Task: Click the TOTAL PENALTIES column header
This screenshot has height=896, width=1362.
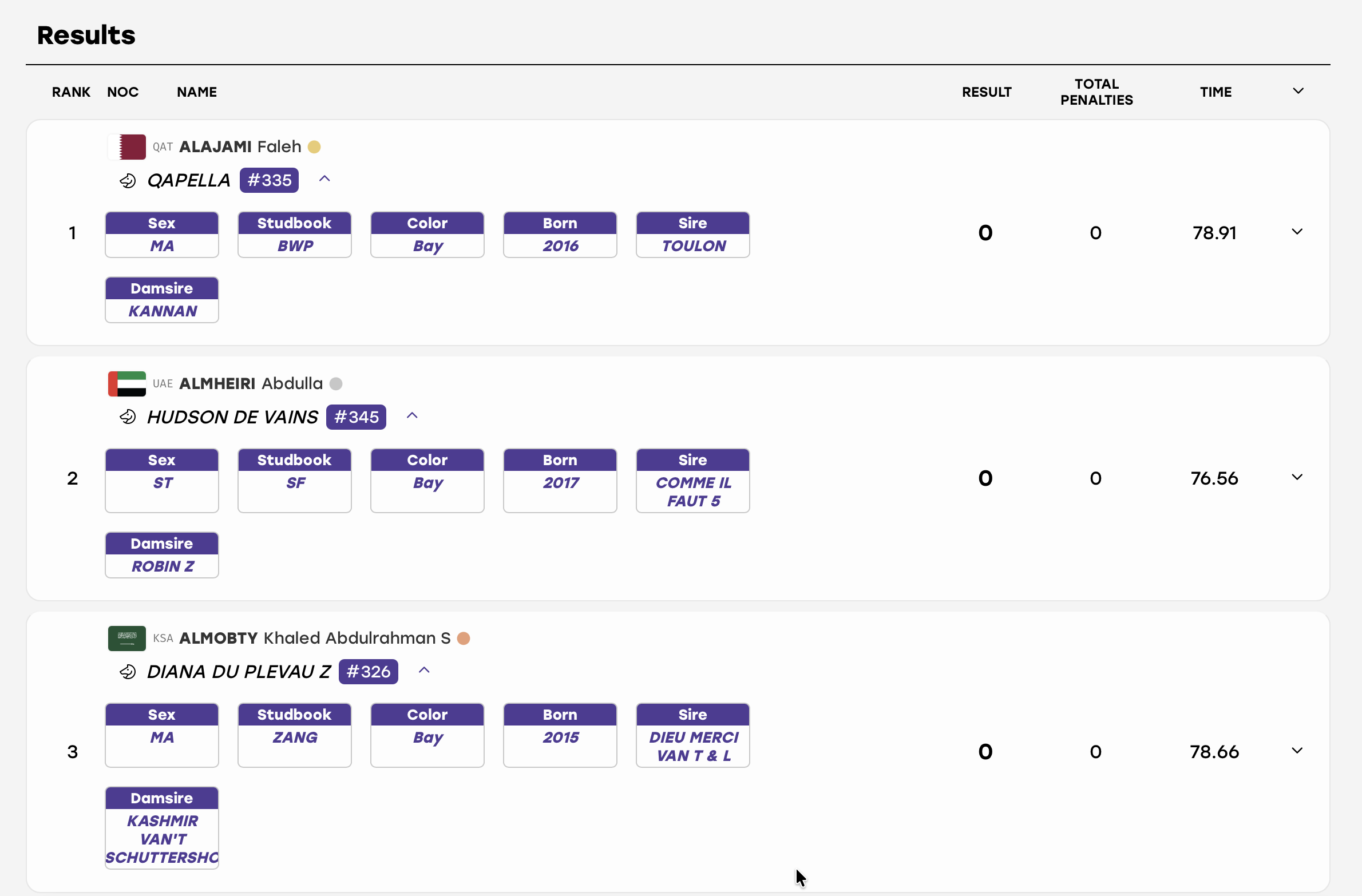Action: pos(1096,92)
